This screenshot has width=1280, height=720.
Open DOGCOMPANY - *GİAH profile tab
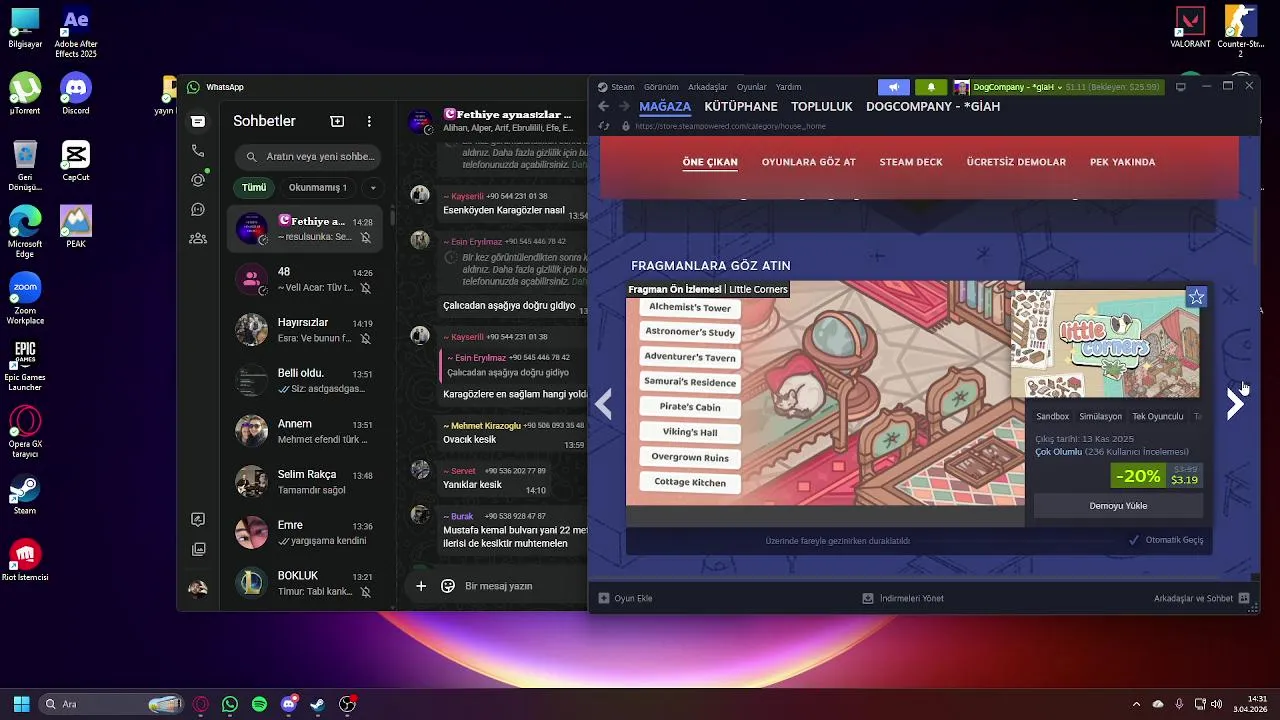pyautogui.click(x=933, y=106)
